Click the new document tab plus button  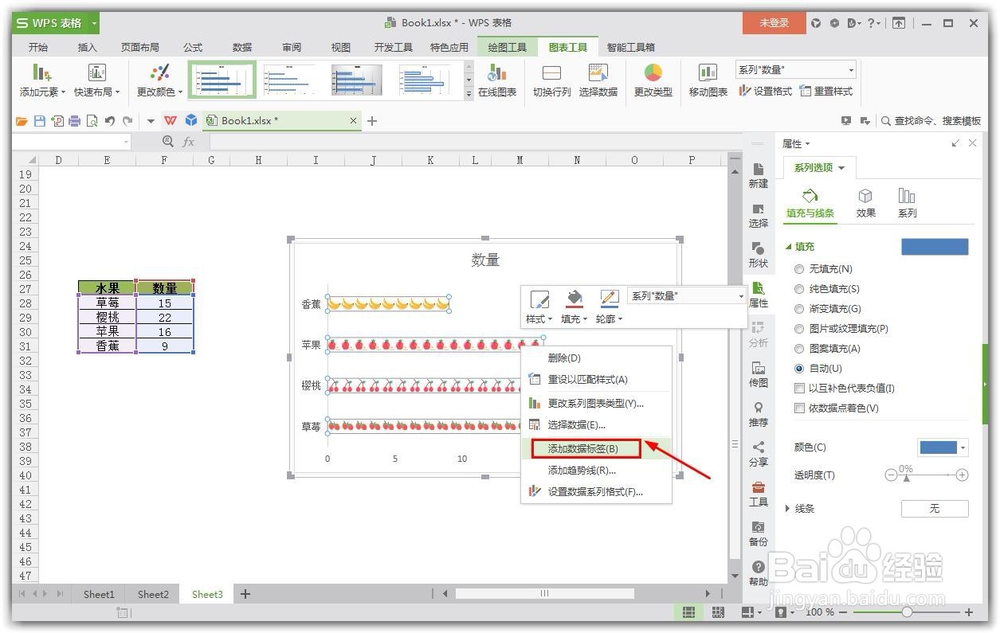pyautogui.click(x=372, y=120)
